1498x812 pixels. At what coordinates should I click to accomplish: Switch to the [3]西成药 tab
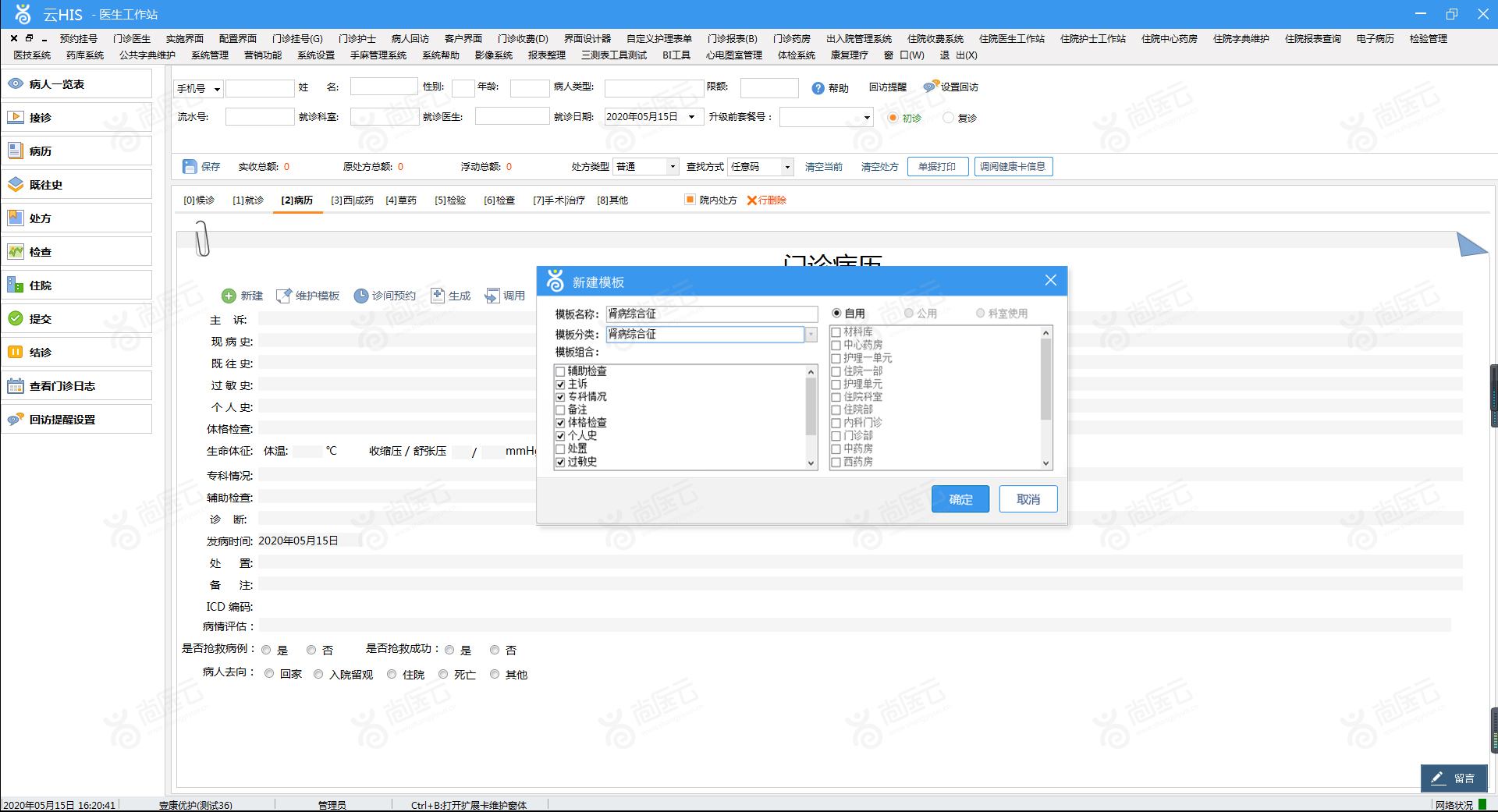352,200
